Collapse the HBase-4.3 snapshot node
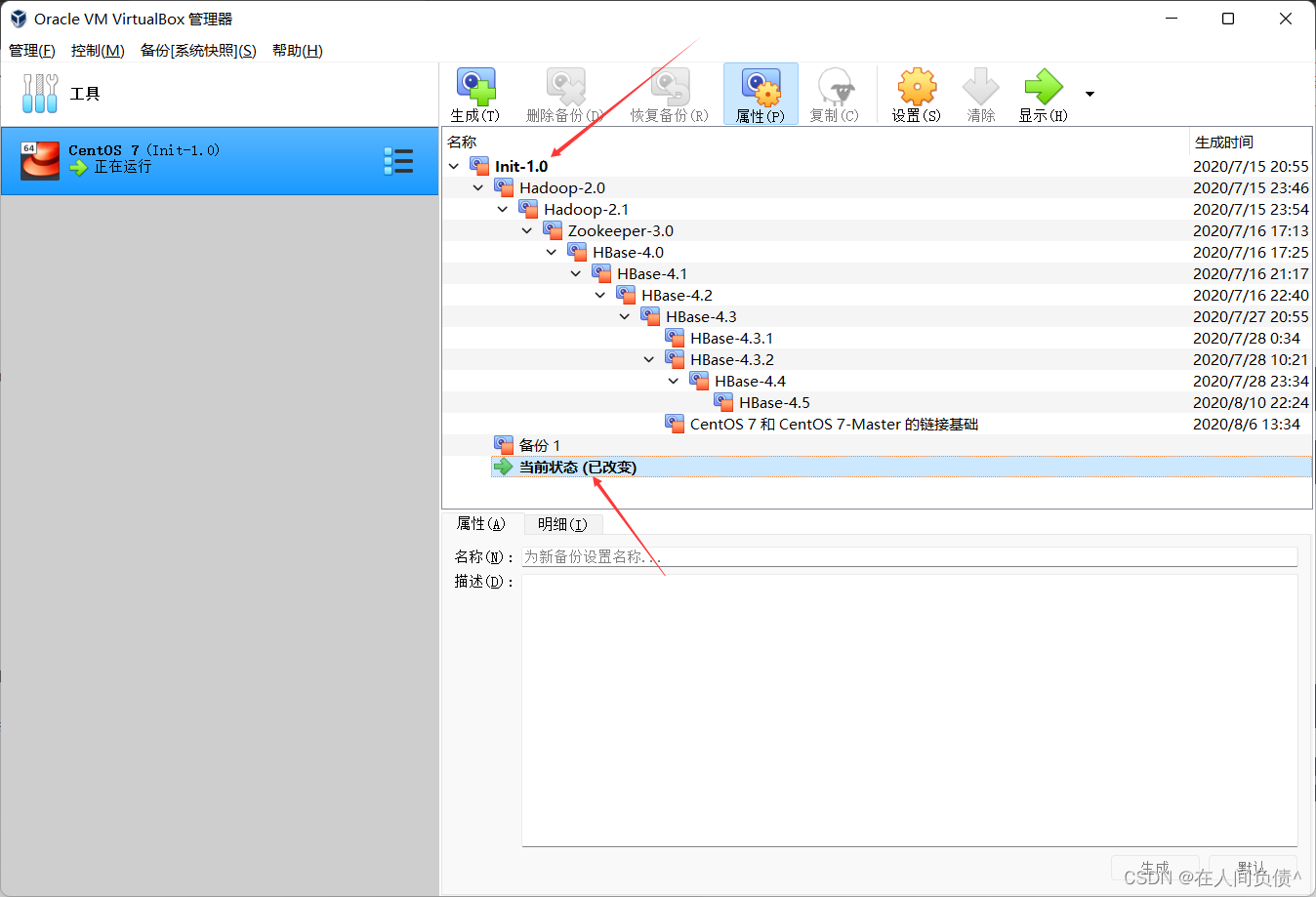Viewport: 1316px width, 897px height. [x=625, y=316]
